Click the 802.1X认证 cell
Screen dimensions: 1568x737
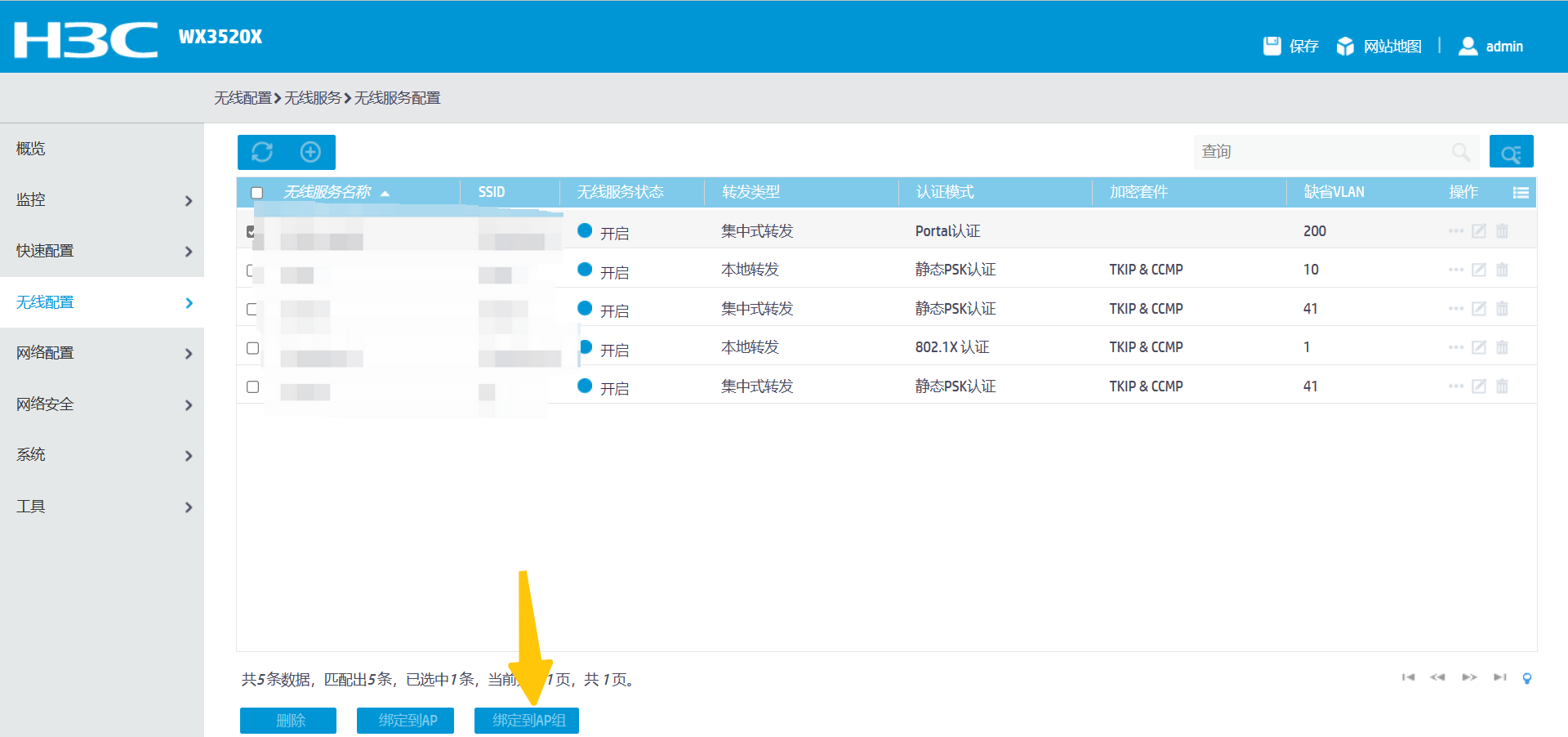coord(952,347)
